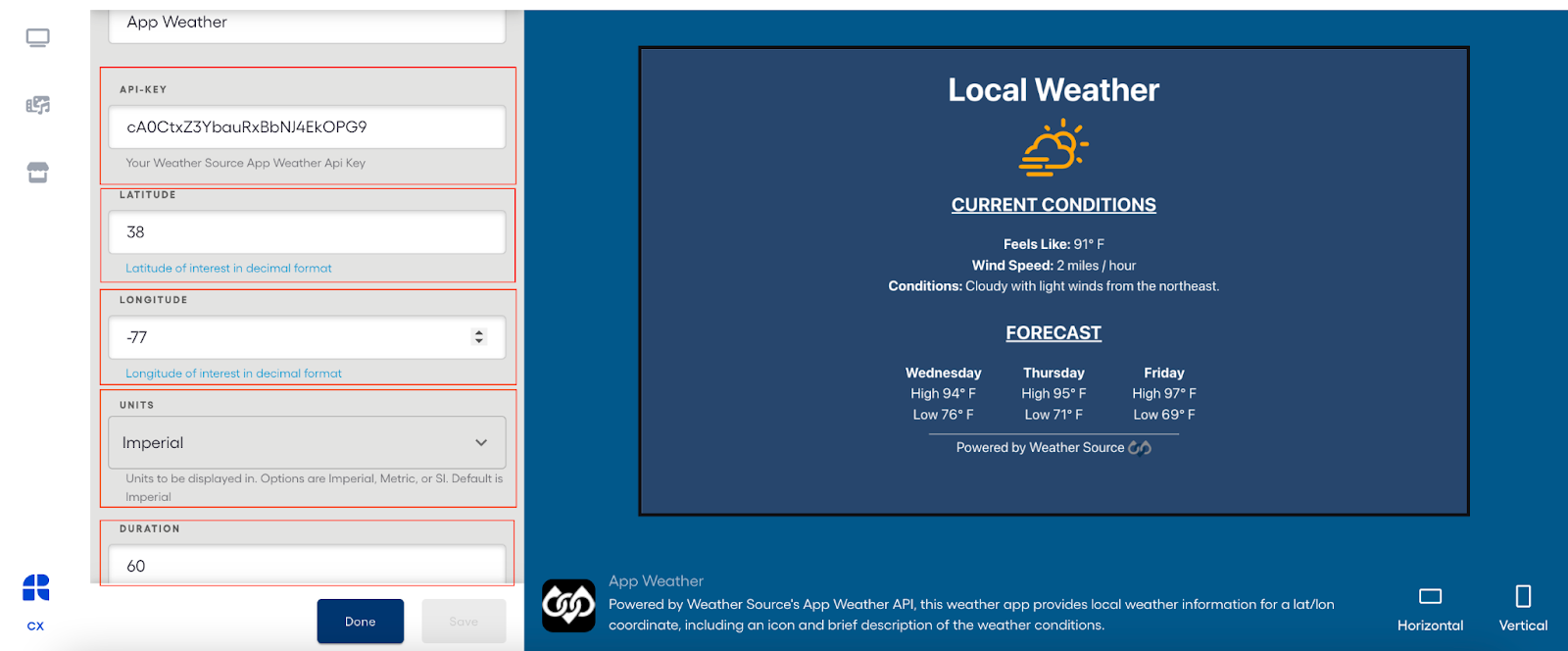Click 'Low 69° F' under Friday

pyautogui.click(x=1164, y=415)
